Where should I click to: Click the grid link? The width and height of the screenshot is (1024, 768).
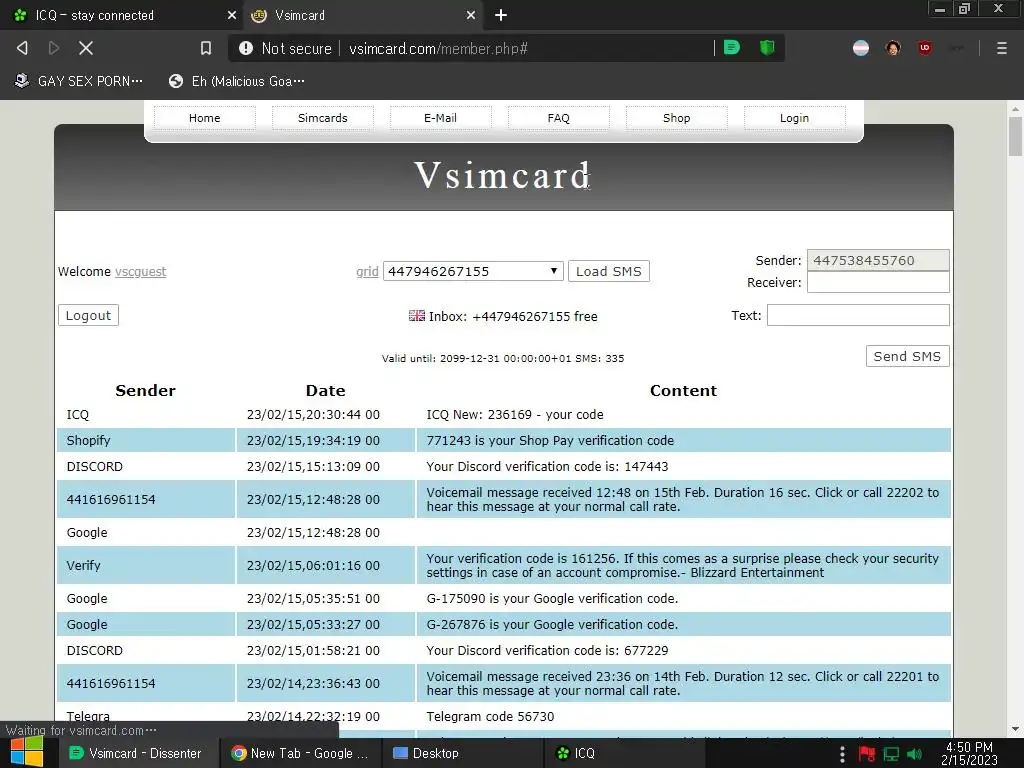[x=367, y=272]
